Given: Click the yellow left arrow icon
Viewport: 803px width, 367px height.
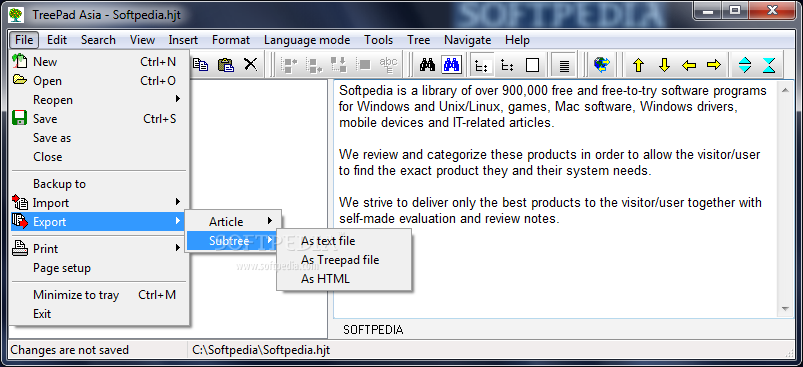Looking at the screenshot, I should 689,65.
